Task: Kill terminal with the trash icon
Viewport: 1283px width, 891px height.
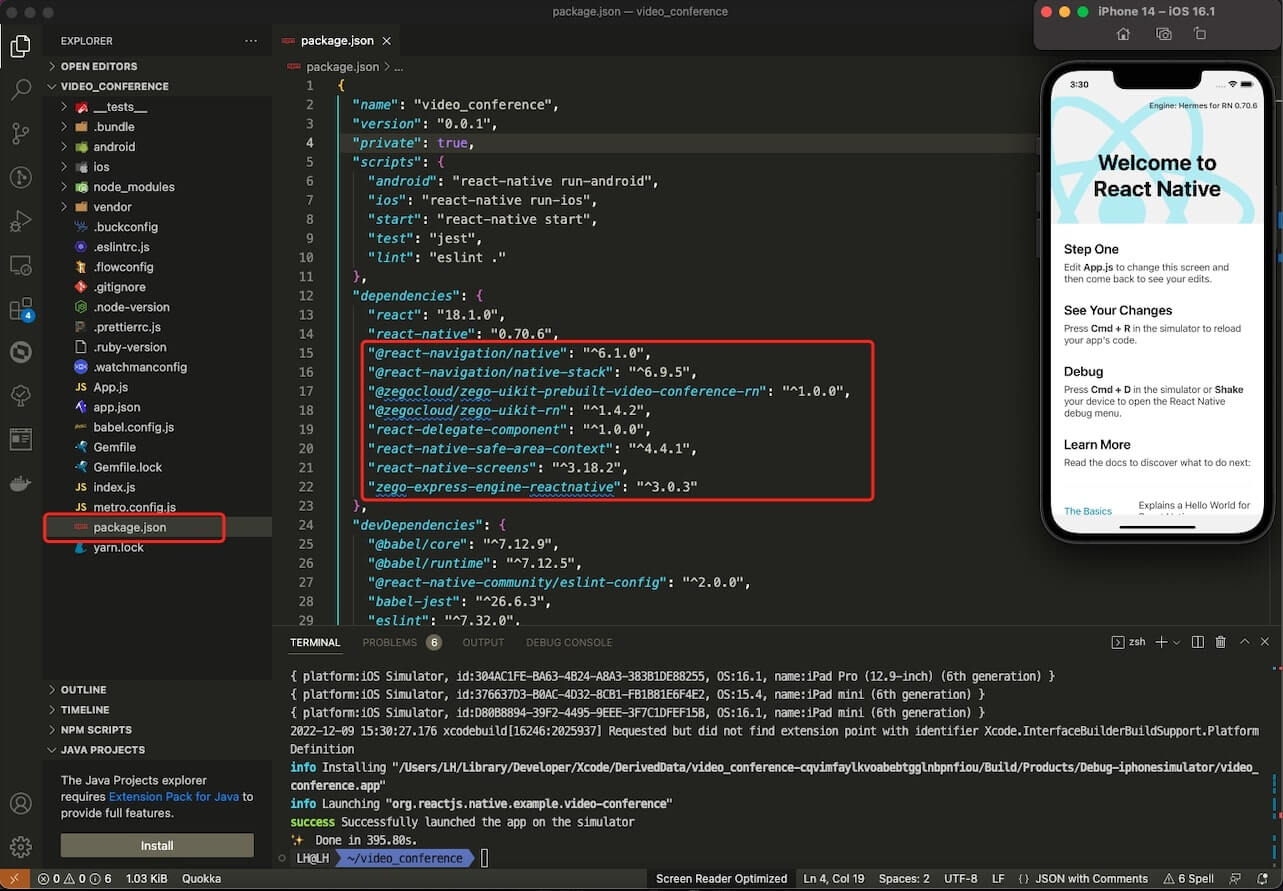Action: (1221, 642)
